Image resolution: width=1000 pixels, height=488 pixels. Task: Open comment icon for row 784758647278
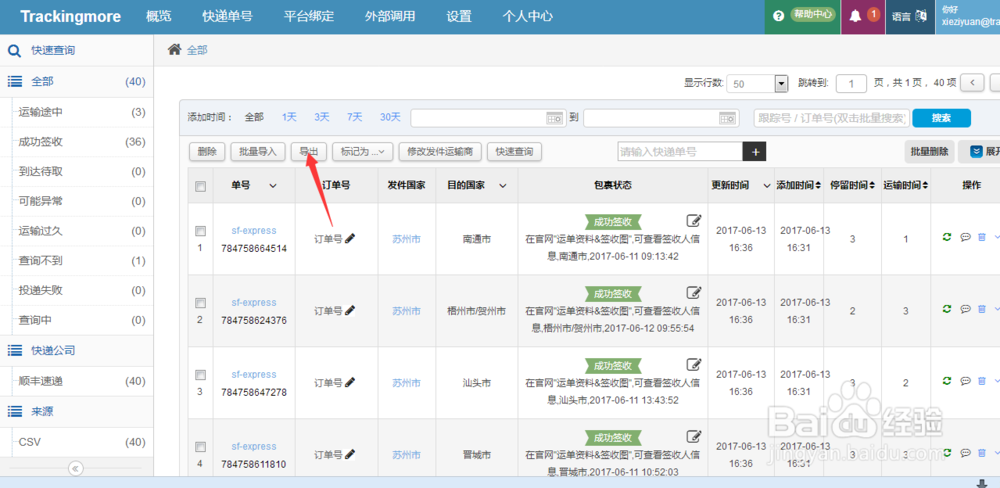[966, 381]
